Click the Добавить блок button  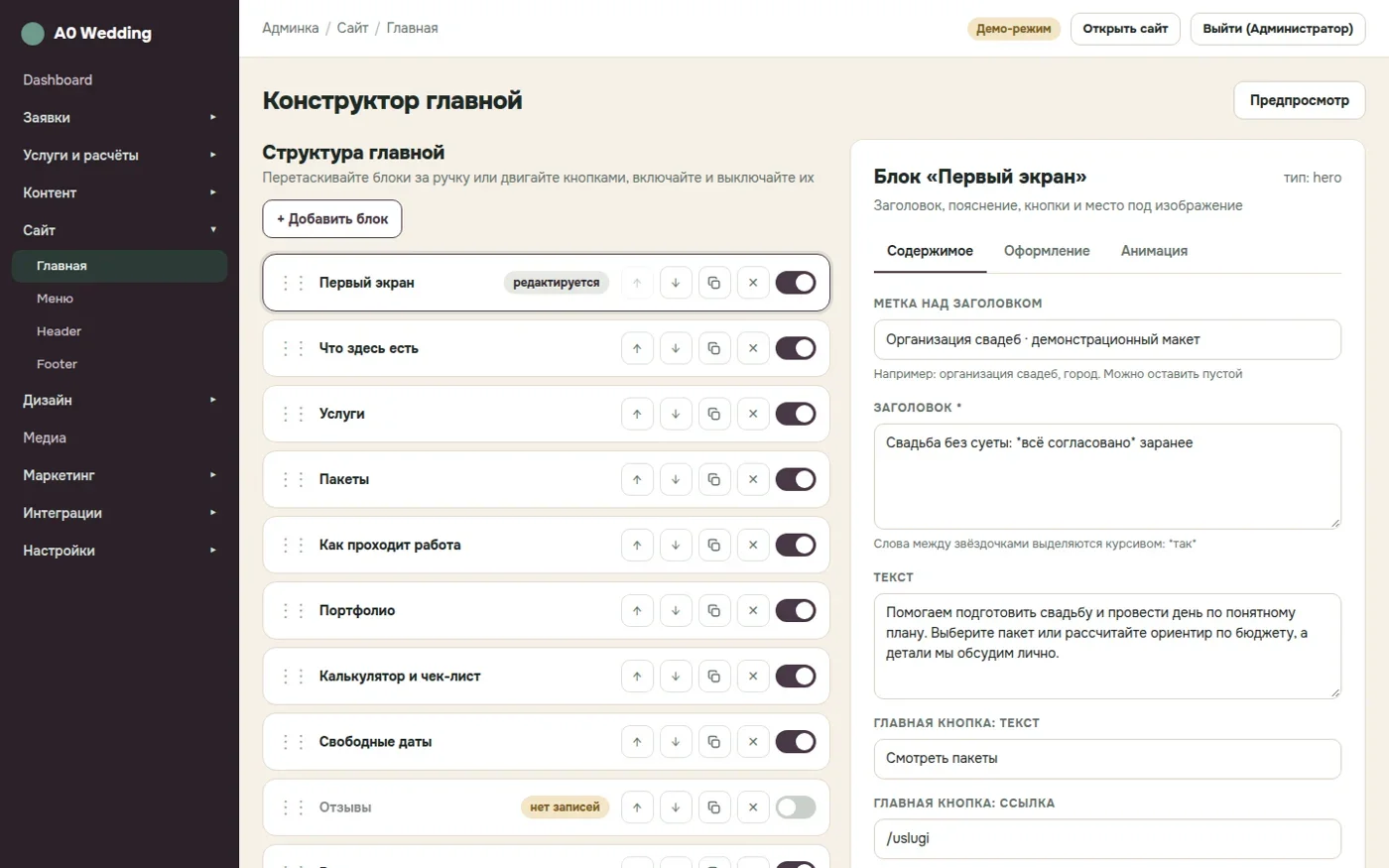pos(332,219)
